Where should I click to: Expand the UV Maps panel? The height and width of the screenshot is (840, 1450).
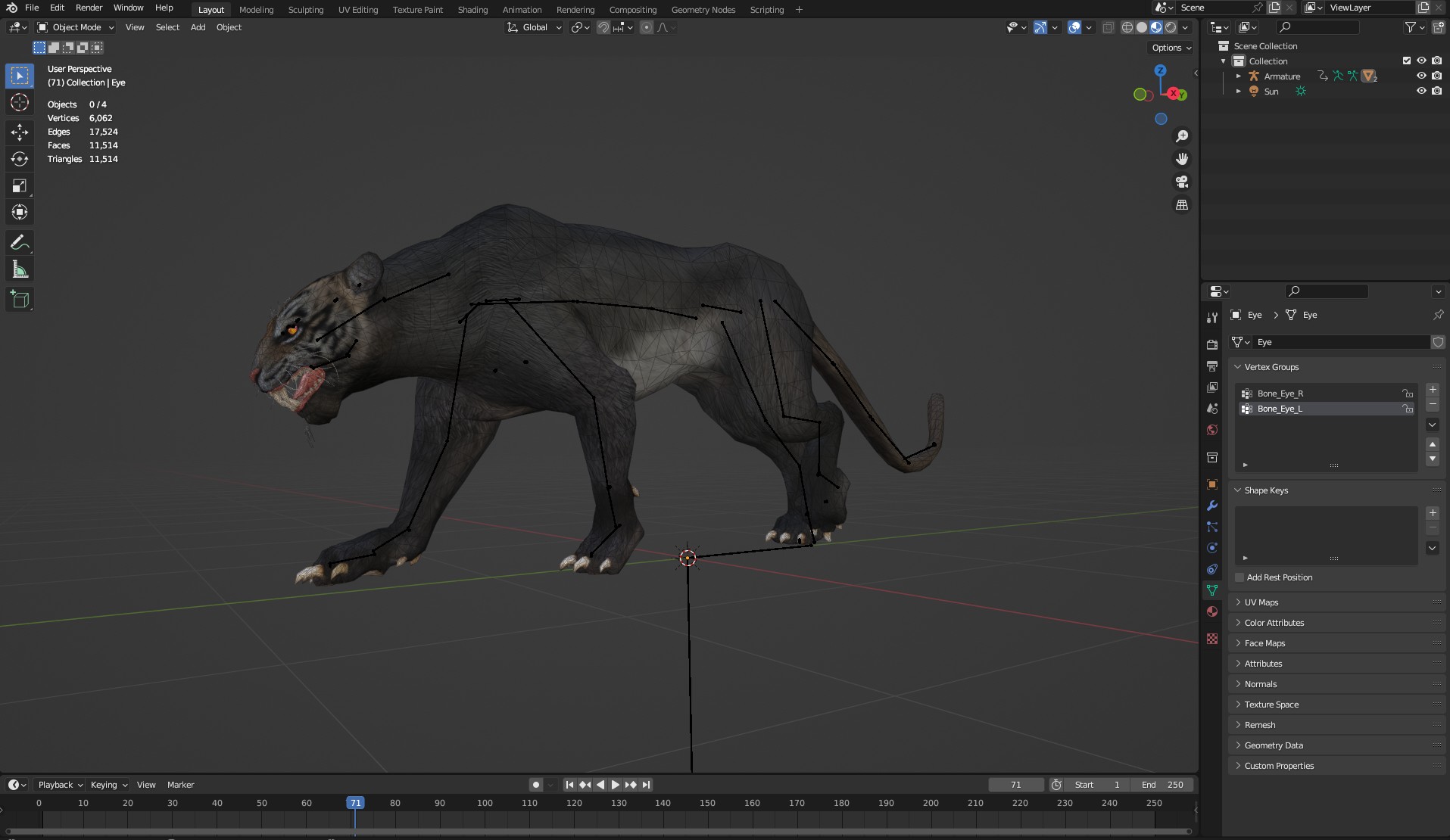pyautogui.click(x=1261, y=602)
